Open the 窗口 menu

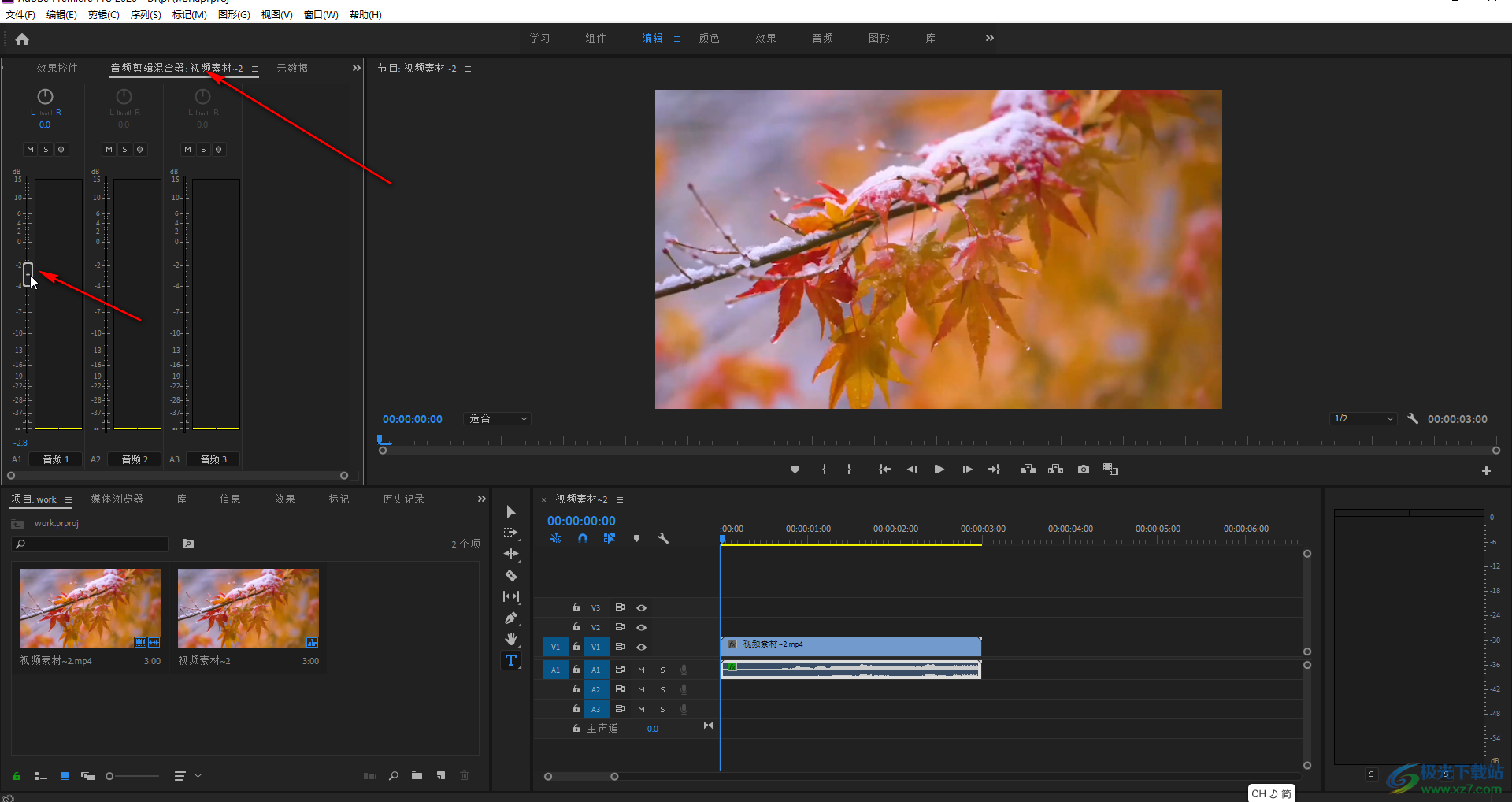[x=320, y=14]
